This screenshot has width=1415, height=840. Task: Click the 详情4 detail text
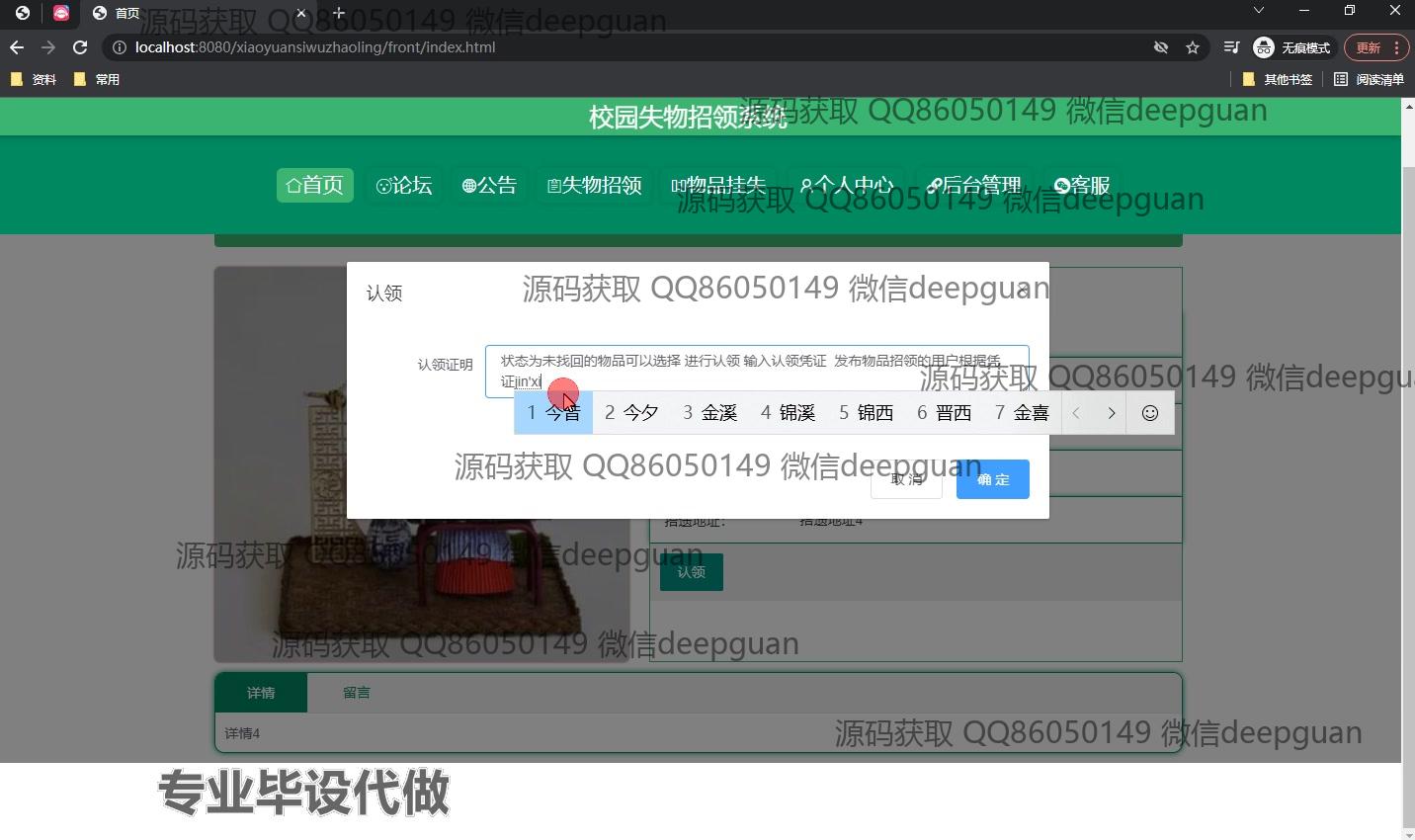coord(242,733)
